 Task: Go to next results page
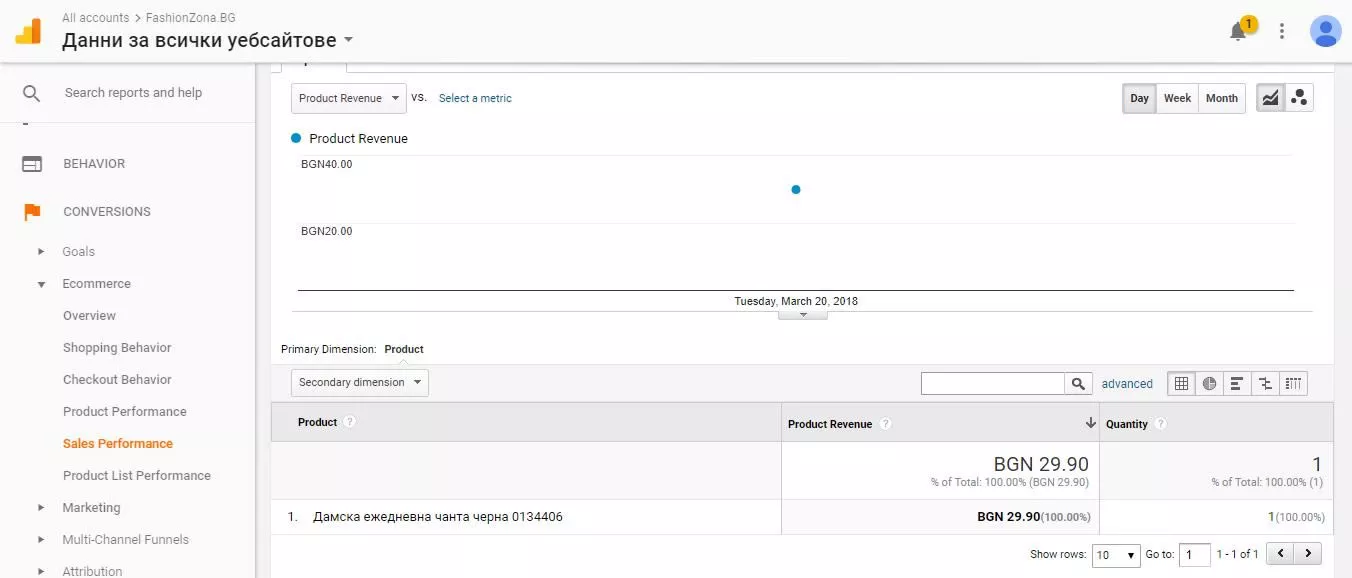pos(1307,554)
